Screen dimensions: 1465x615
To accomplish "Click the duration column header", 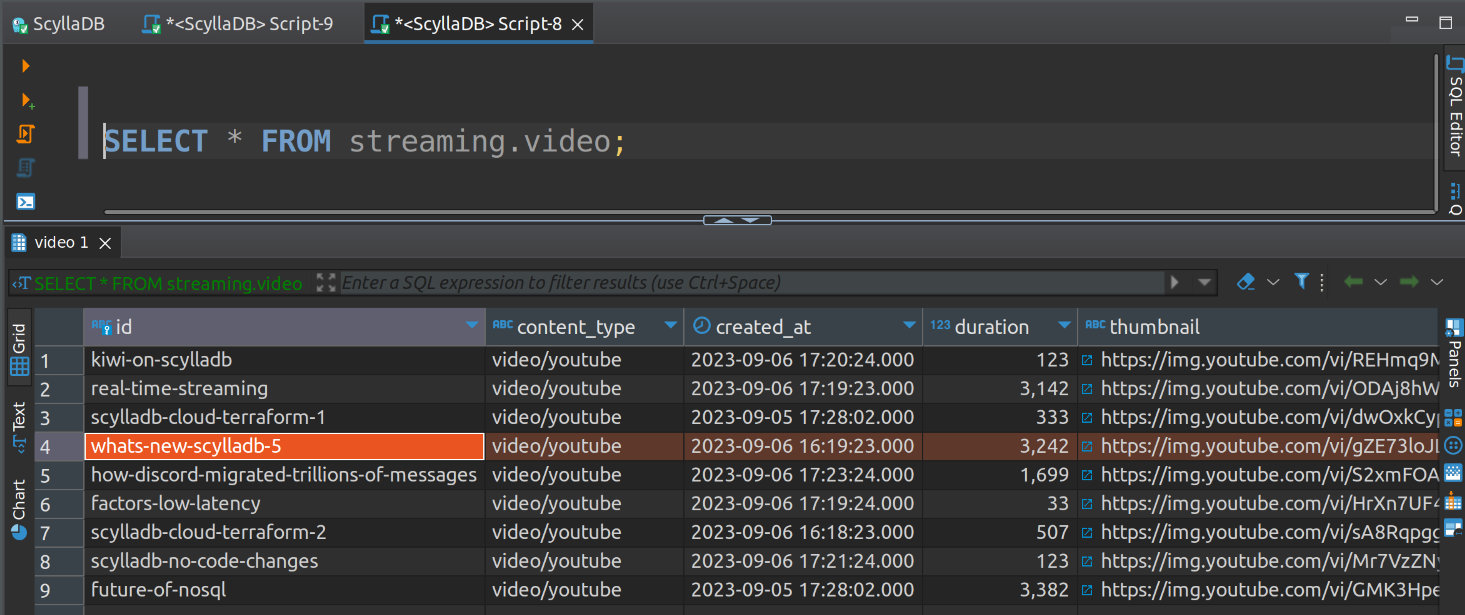I will [x=1000, y=327].
